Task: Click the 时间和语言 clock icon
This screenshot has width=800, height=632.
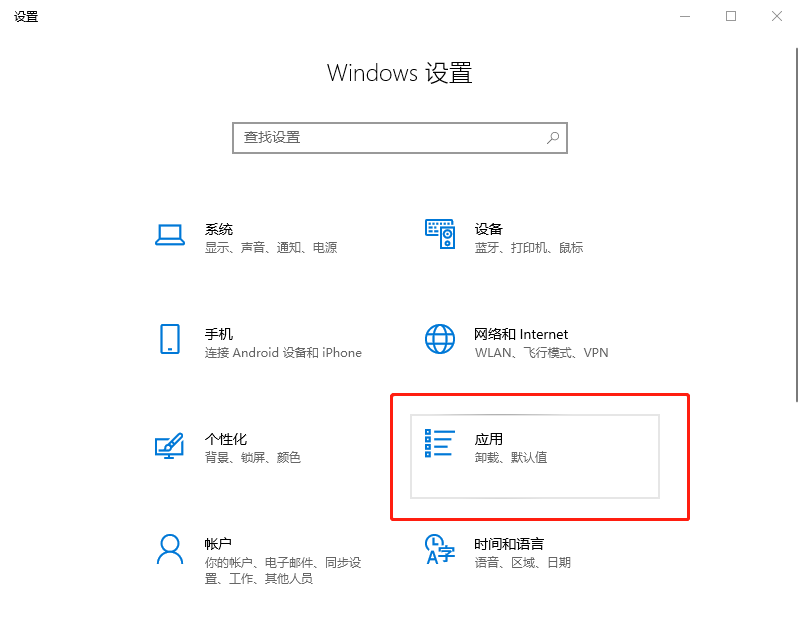Action: pyautogui.click(x=440, y=549)
